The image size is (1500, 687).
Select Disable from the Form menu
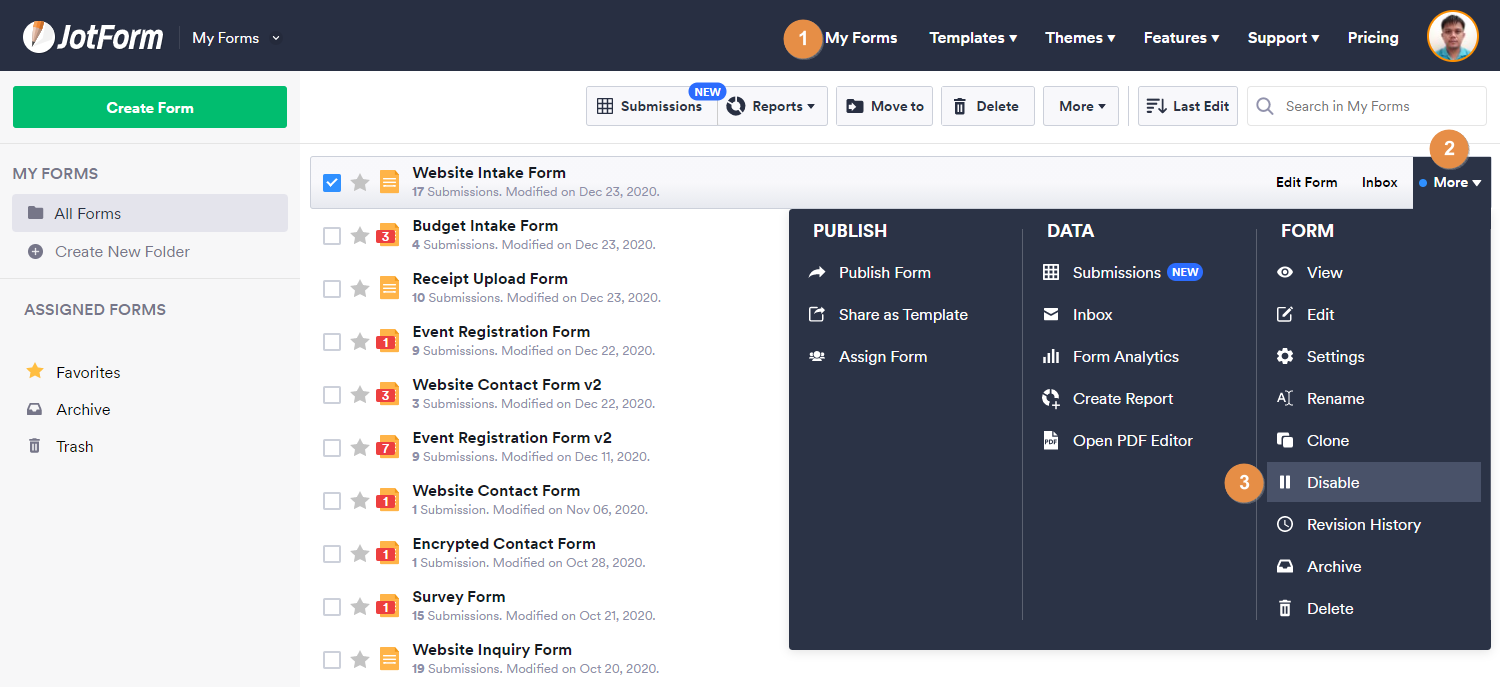[1333, 483]
